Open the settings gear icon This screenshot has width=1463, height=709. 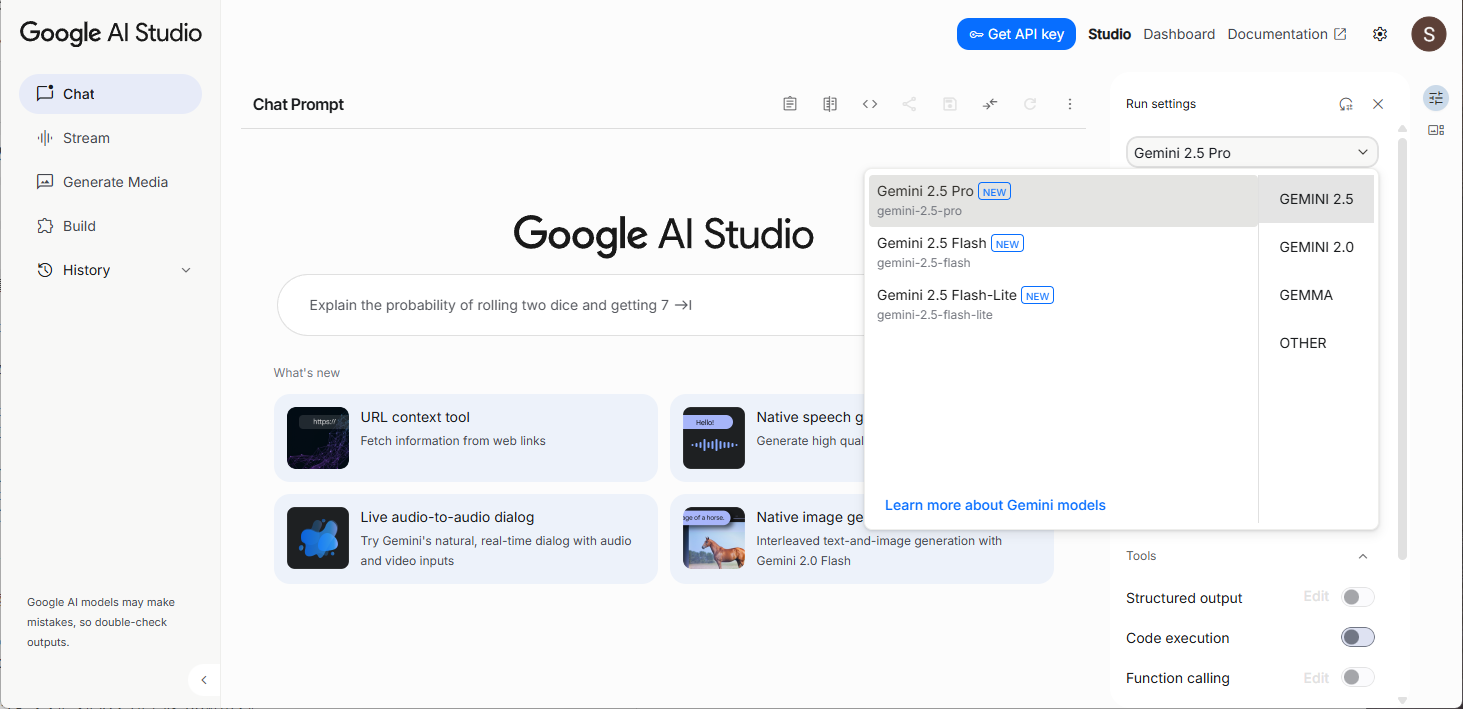tap(1380, 34)
